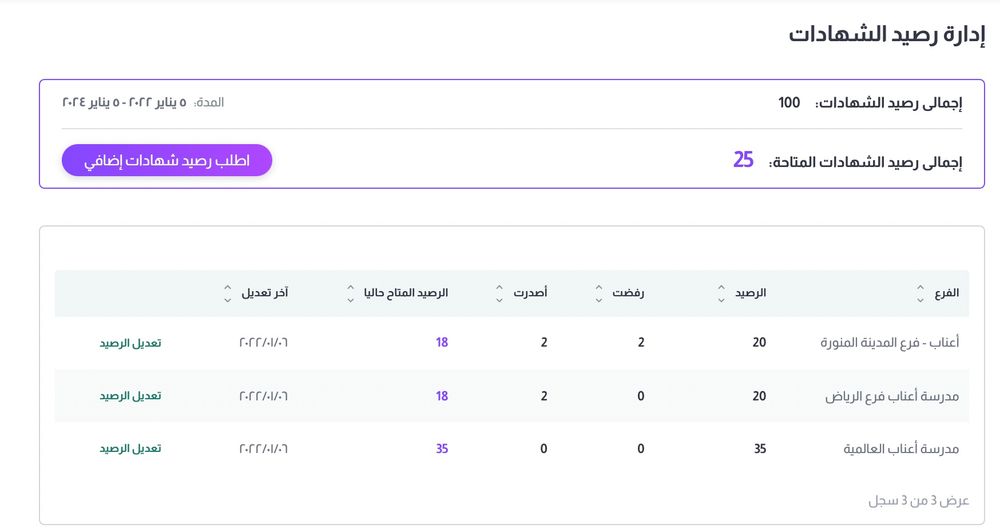The image size is (1000, 532).
Task: Click available balance 18 in المدينة المنورة row
Action: coord(442,343)
